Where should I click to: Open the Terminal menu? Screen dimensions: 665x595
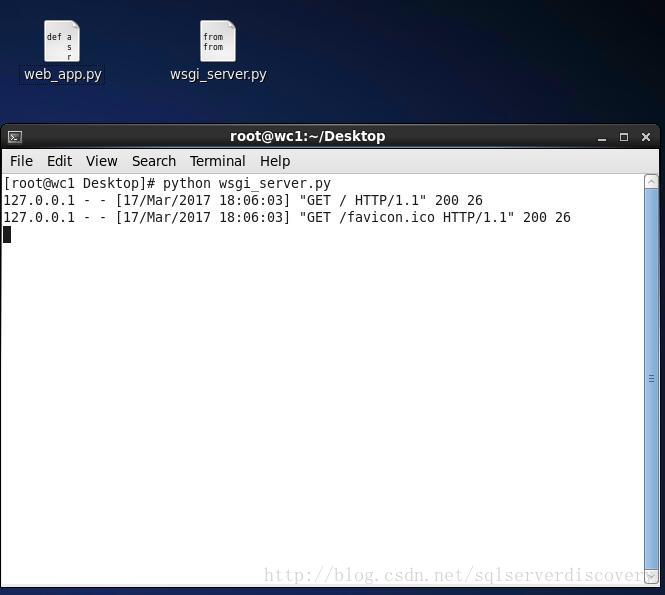point(218,161)
